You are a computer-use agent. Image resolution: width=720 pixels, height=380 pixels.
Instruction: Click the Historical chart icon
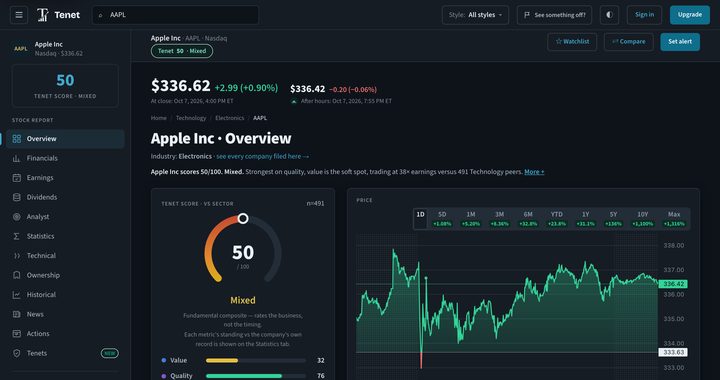tap(17, 295)
